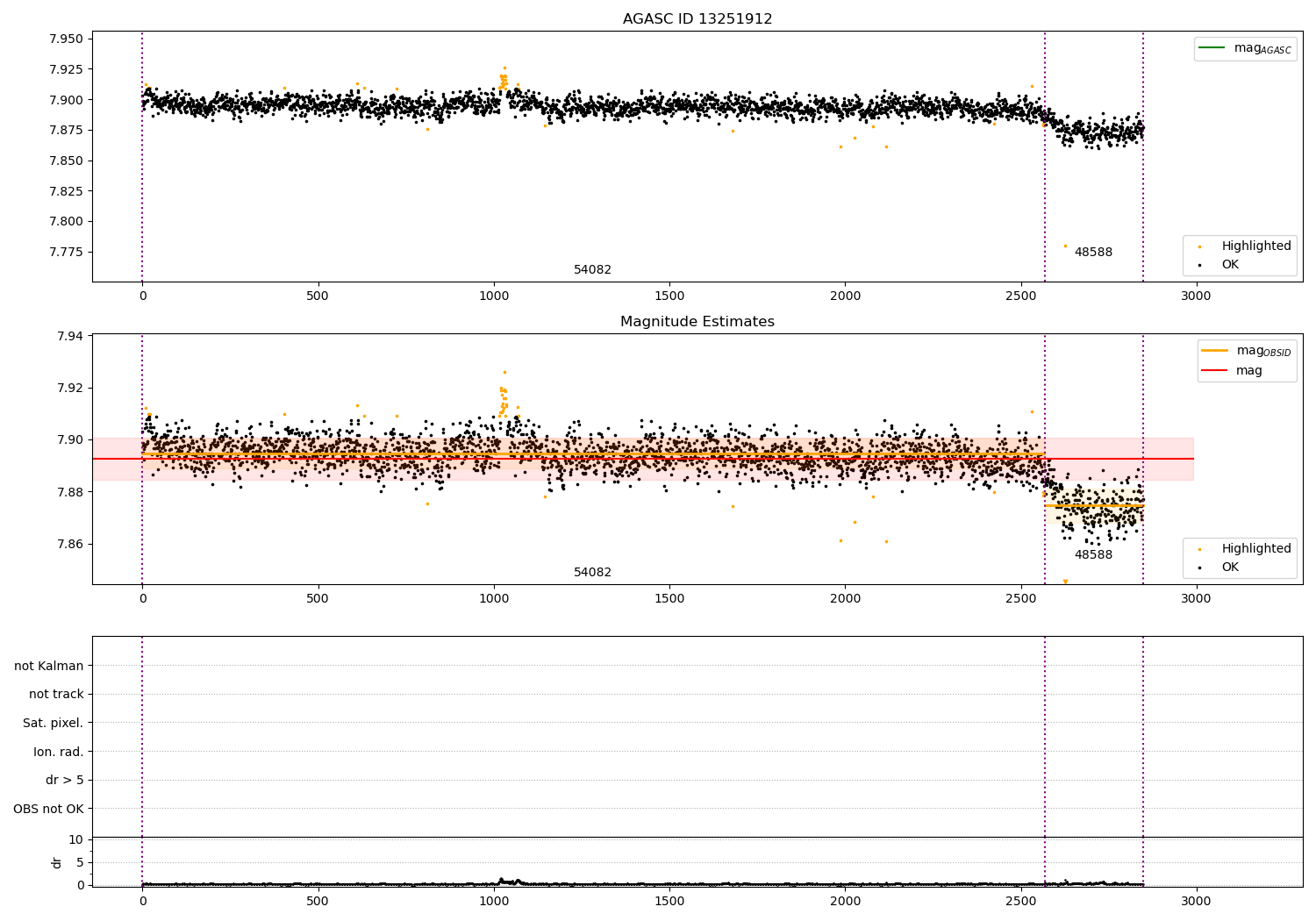Click the 7.900 y-axis tick label
Viewport: 1316px width, 921px height.
click(67, 100)
